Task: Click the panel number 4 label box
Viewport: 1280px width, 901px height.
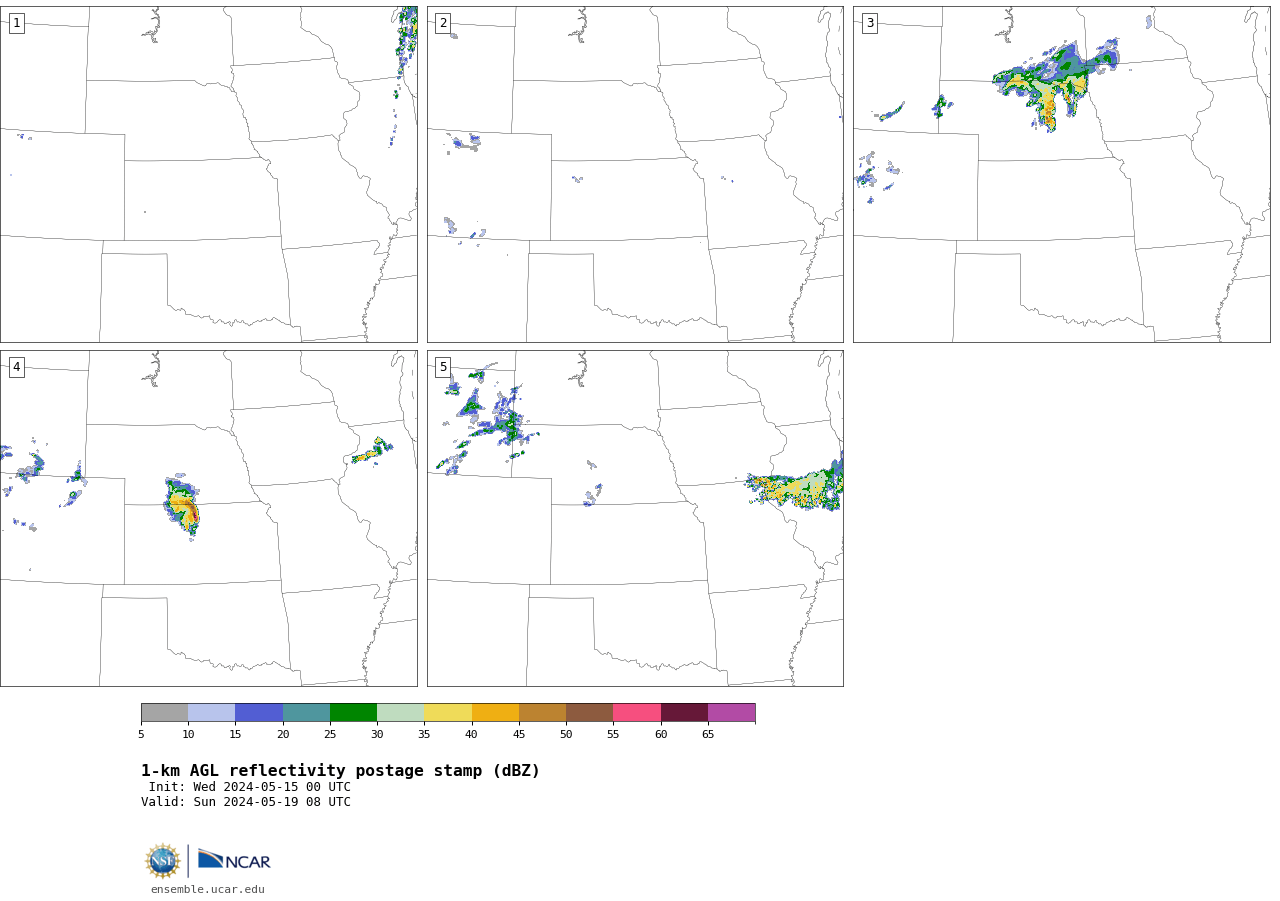Action: point(16,367)
